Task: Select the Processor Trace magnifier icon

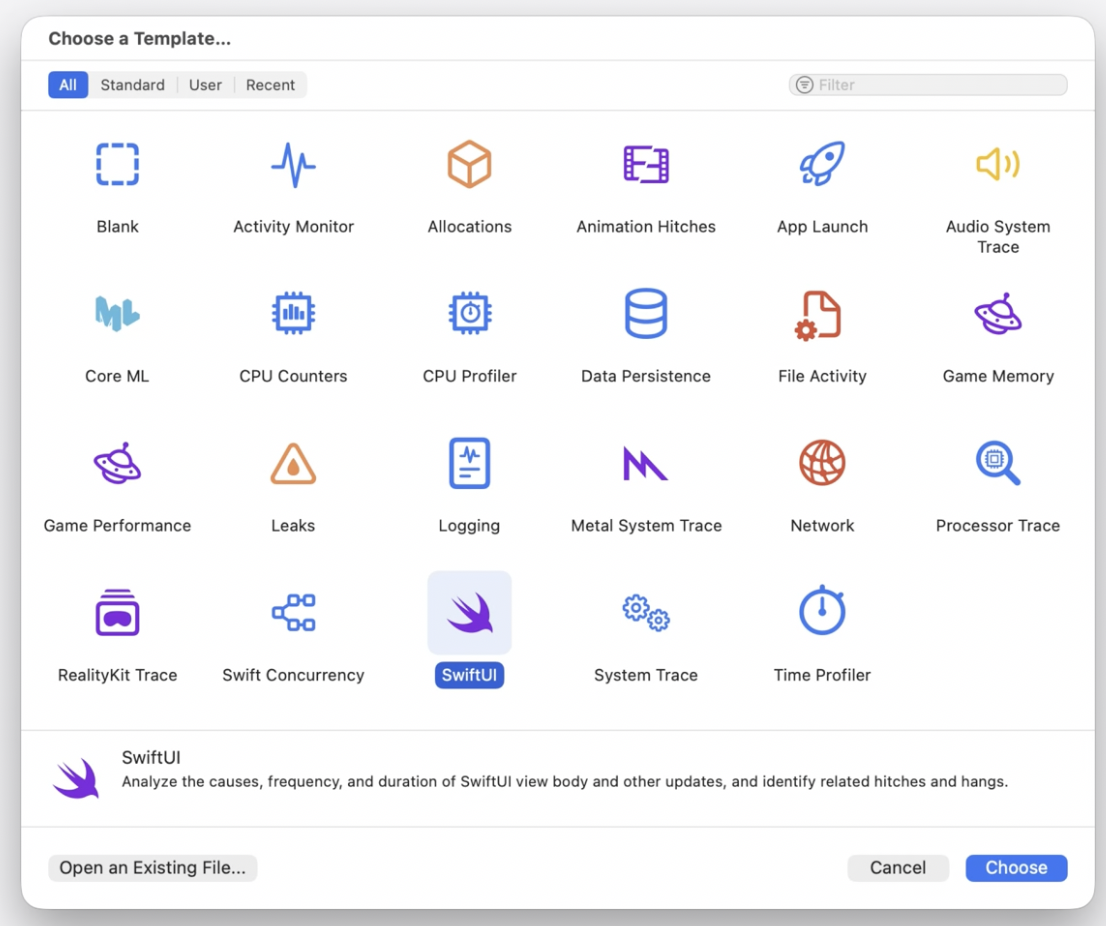Action: [x=998, y=463]
